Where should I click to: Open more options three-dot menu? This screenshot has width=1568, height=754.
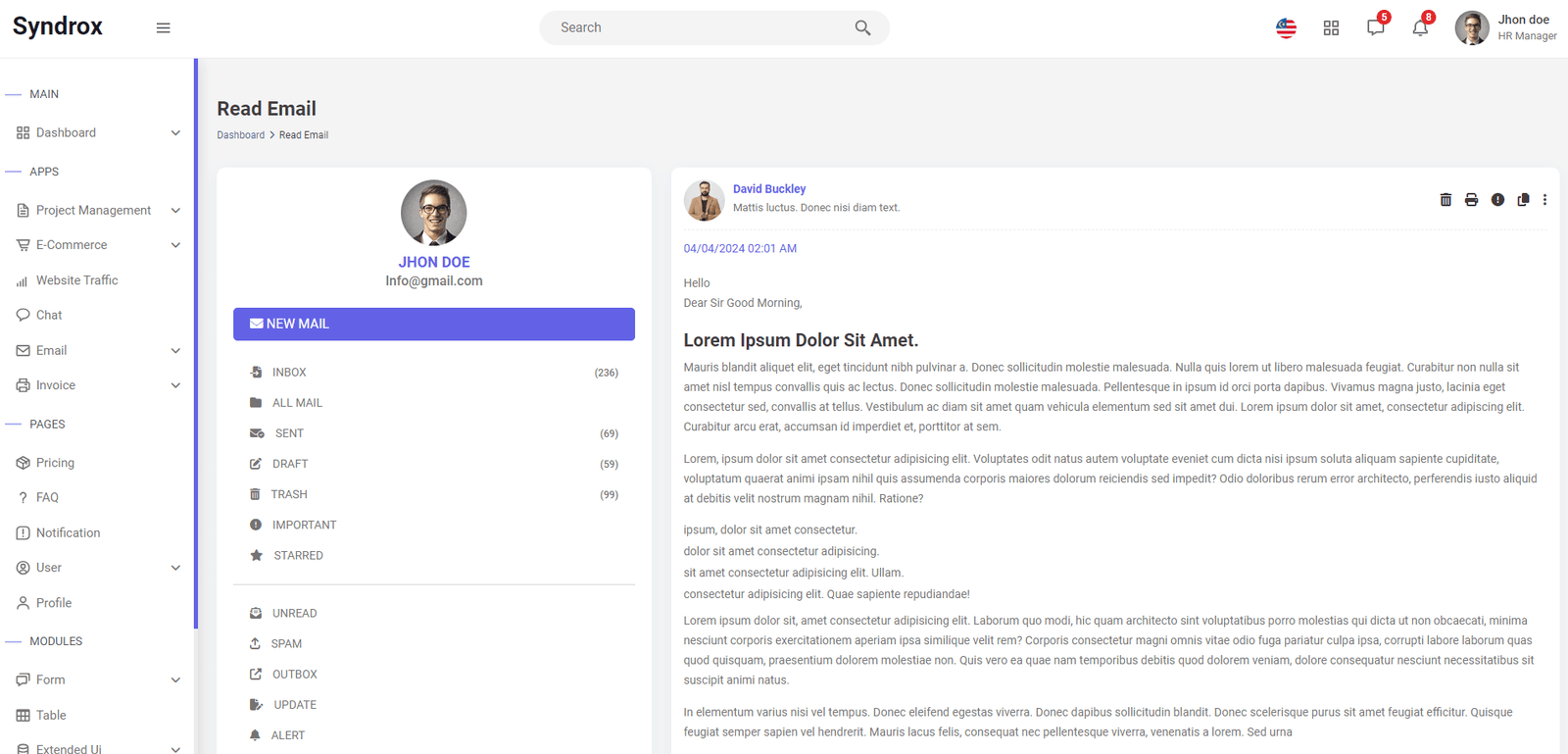click(1544, 199)
